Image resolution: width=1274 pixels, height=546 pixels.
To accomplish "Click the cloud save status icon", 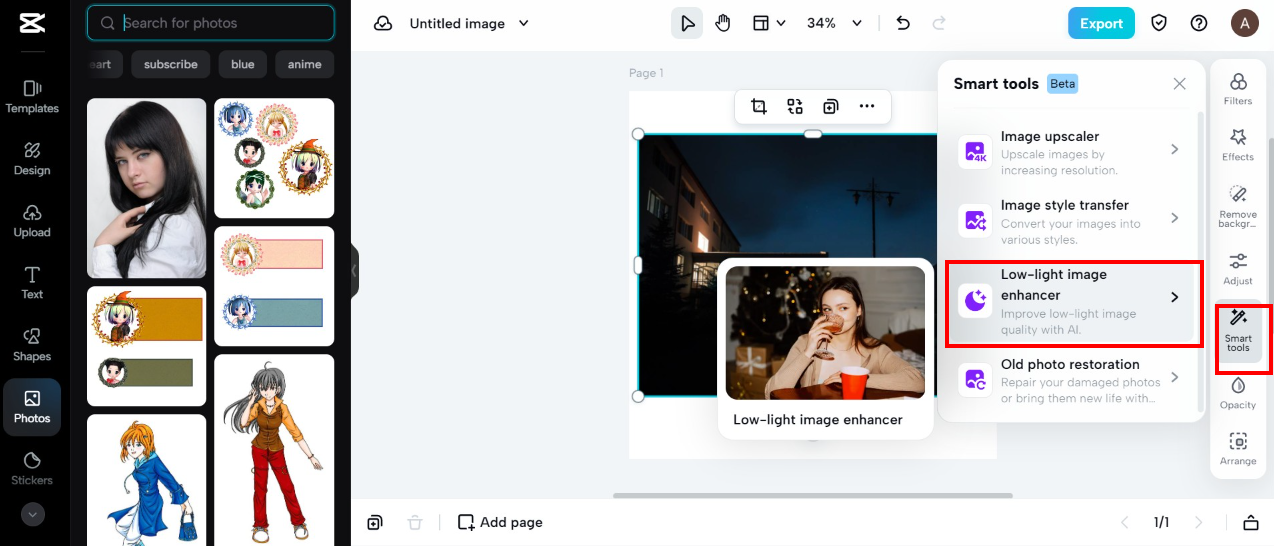I will [383, 23].
